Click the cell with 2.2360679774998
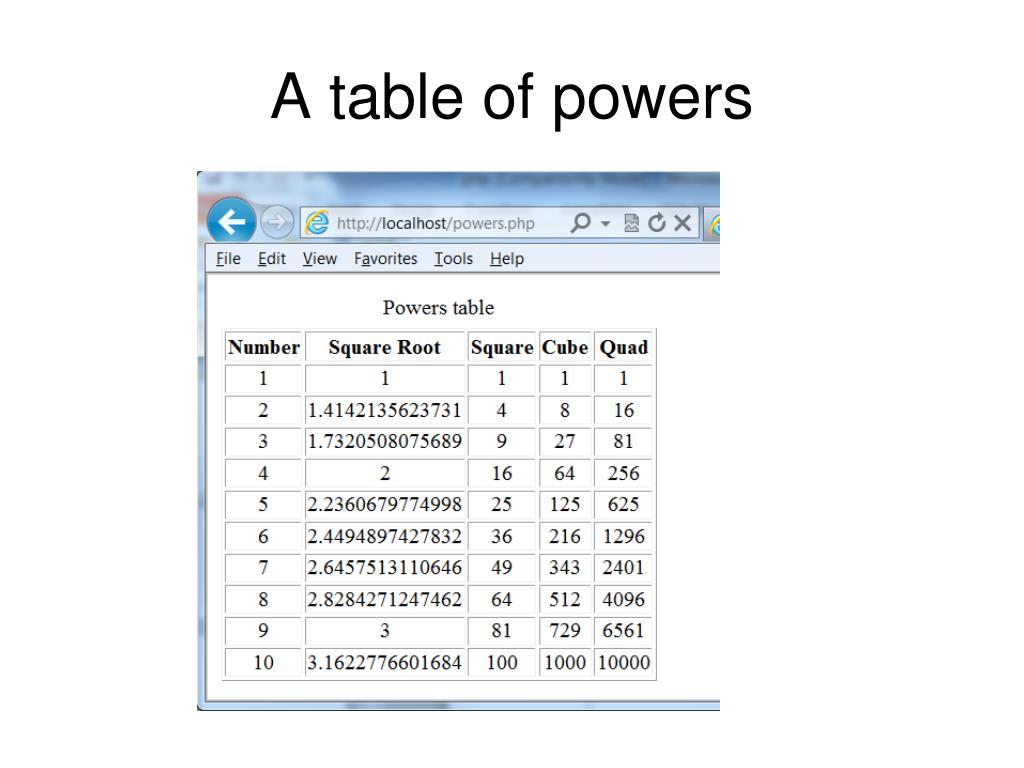The height and width of the screenshot is (768, 1024). pos(385,504)
